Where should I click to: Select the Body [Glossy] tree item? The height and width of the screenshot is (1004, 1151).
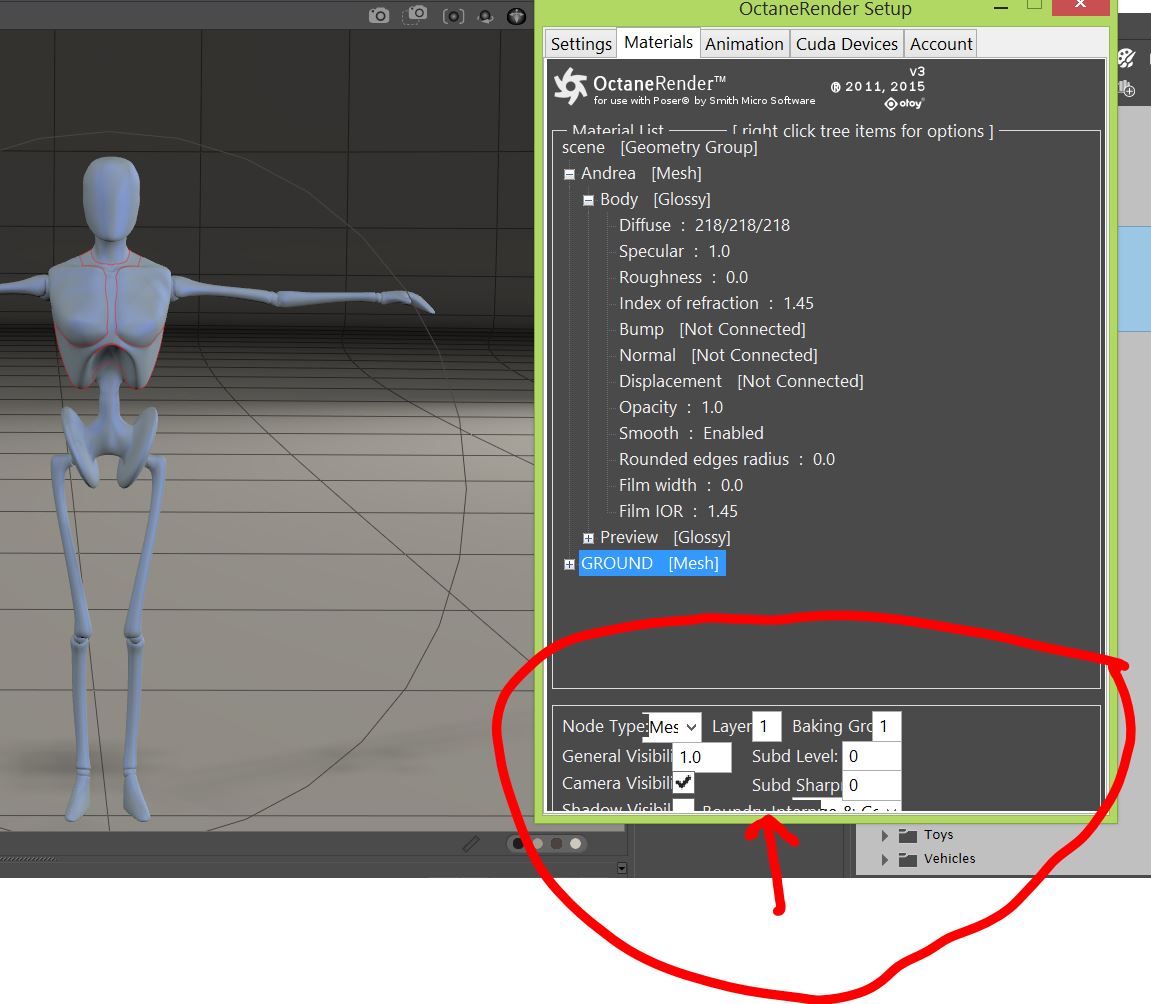655,200
